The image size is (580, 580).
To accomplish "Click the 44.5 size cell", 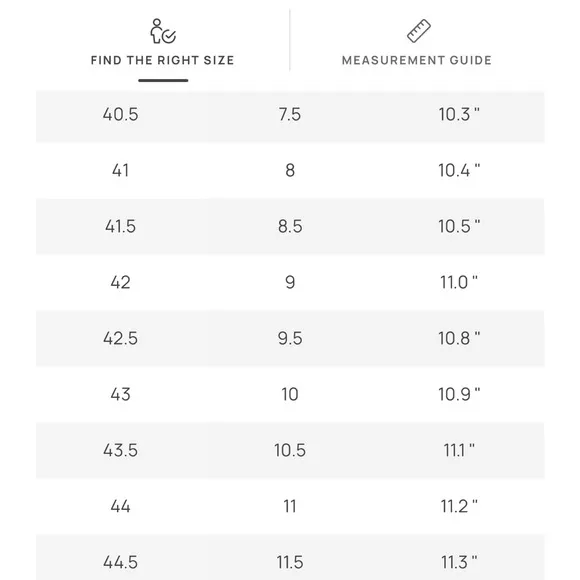I will pos(121,562).
